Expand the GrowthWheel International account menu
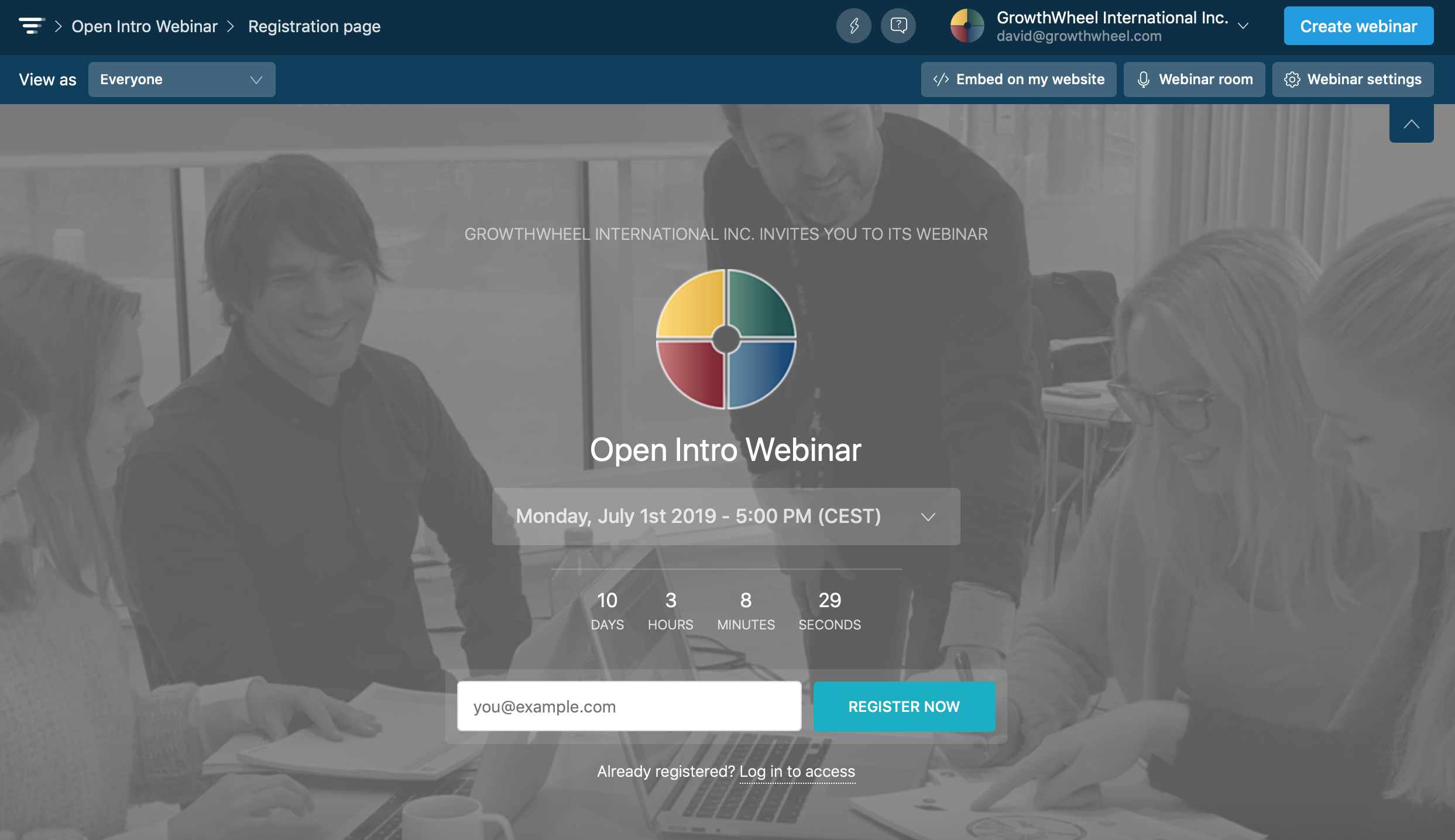Screen dimensions: 1455x840 1243,26
